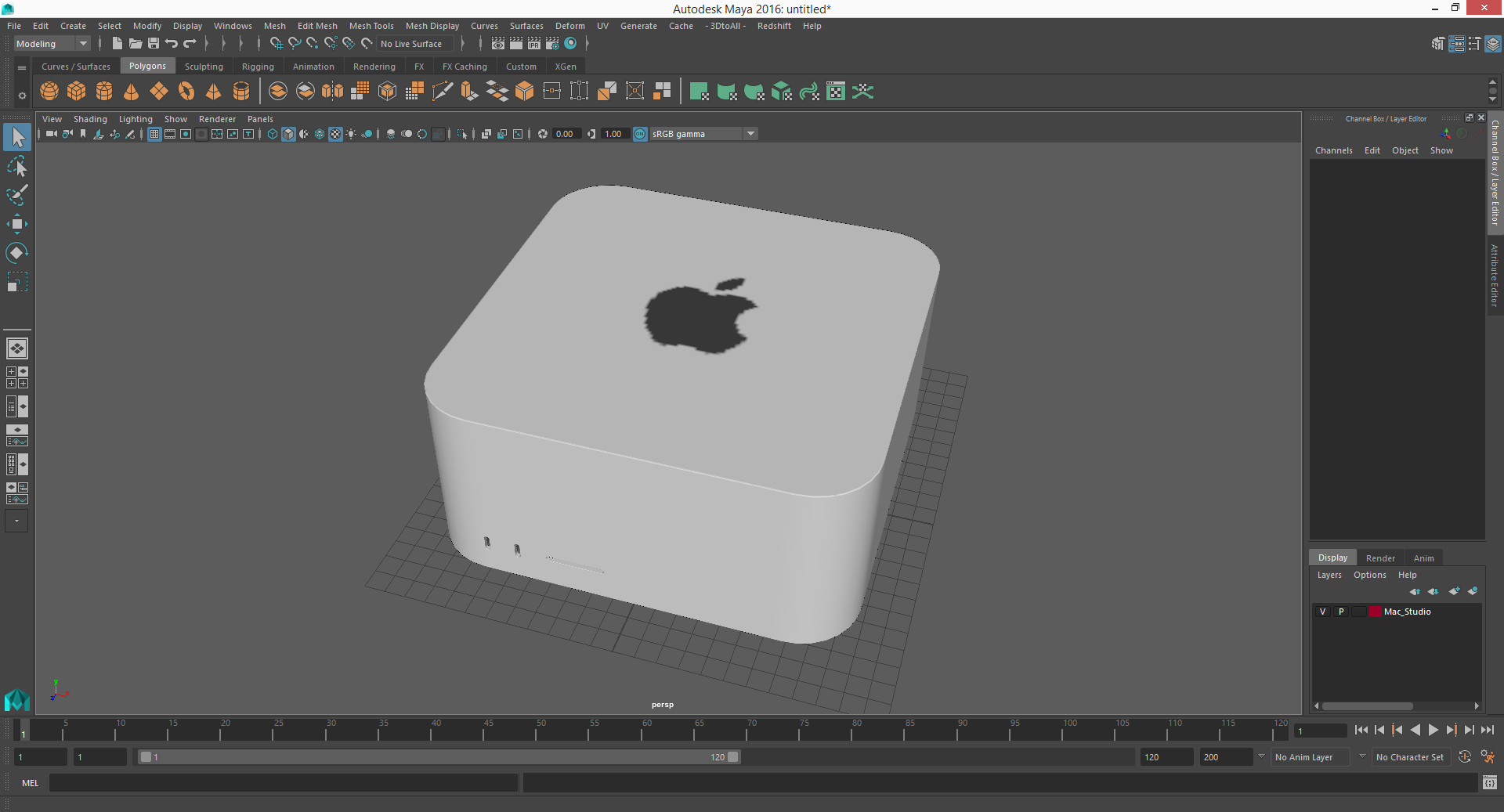
Task: Click the Redo arrow icon
Action: pos(190,44)
